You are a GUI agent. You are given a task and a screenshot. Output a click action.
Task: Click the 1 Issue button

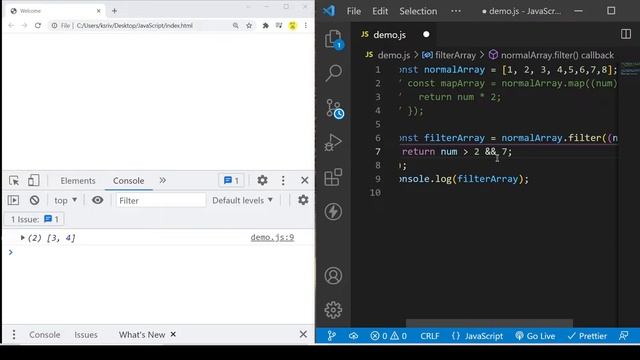click(x=34, y=219)
